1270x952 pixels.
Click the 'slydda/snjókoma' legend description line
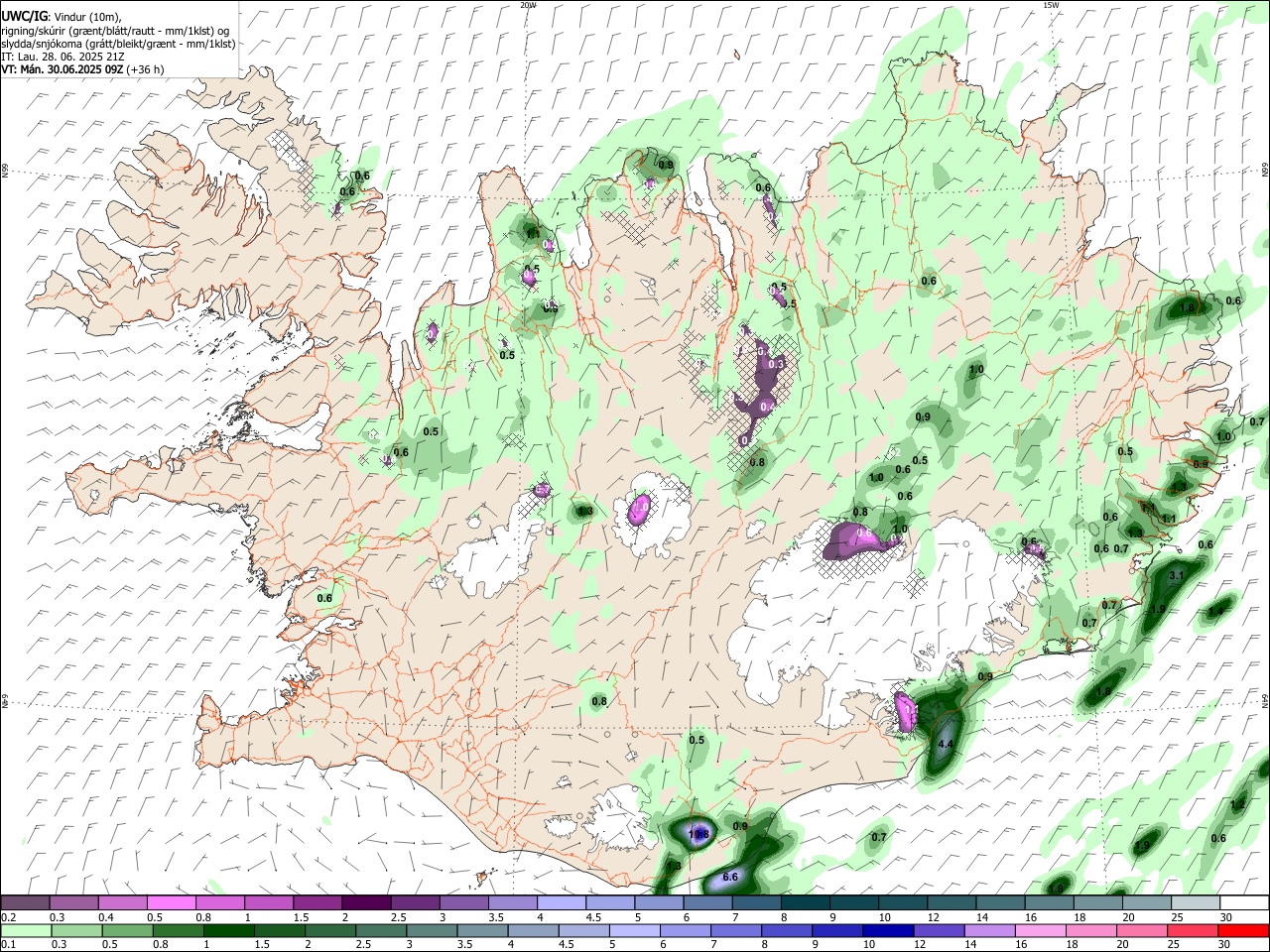(118, 44)
